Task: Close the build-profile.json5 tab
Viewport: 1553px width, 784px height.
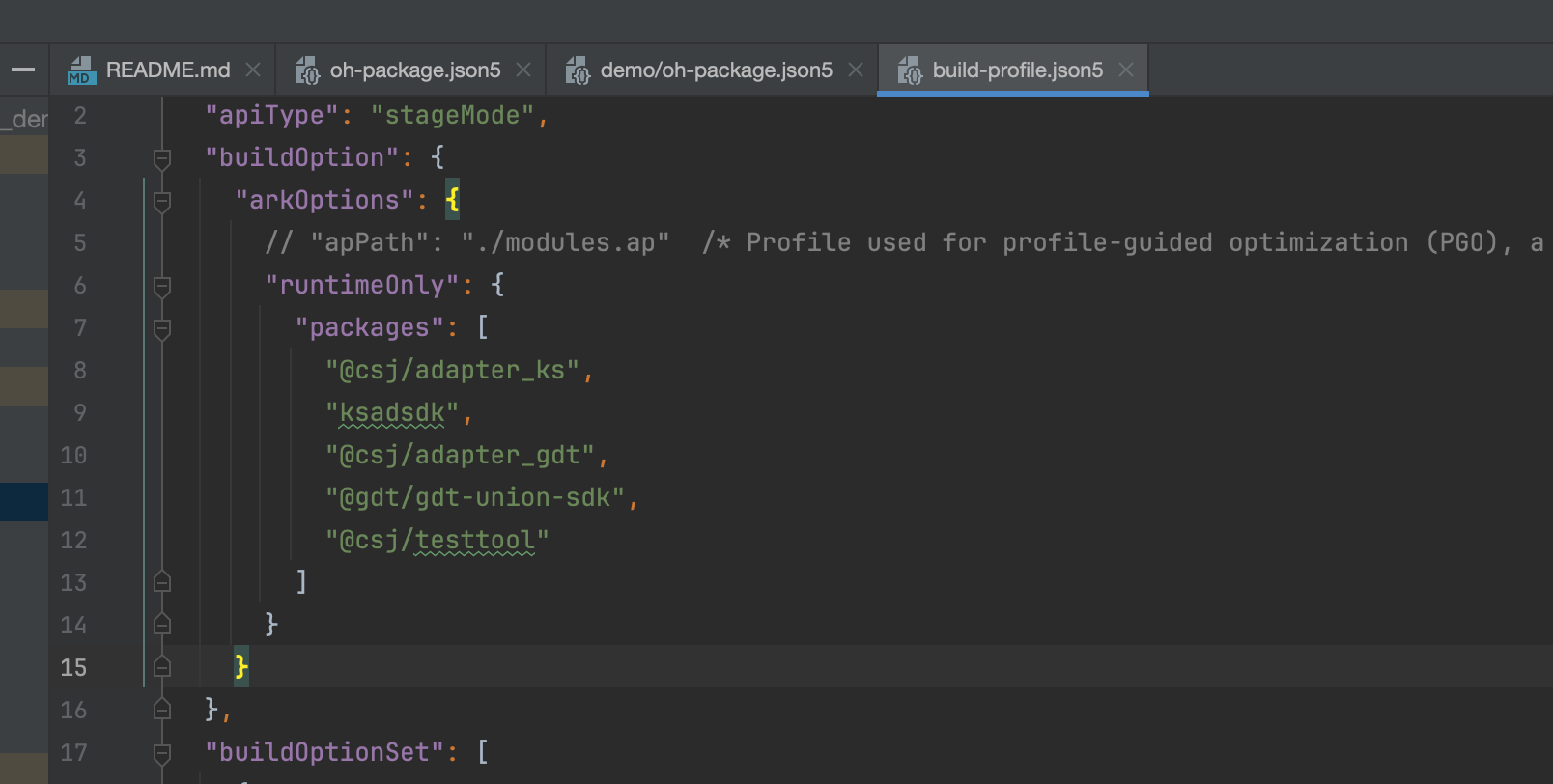Action: click(1126, 70)
